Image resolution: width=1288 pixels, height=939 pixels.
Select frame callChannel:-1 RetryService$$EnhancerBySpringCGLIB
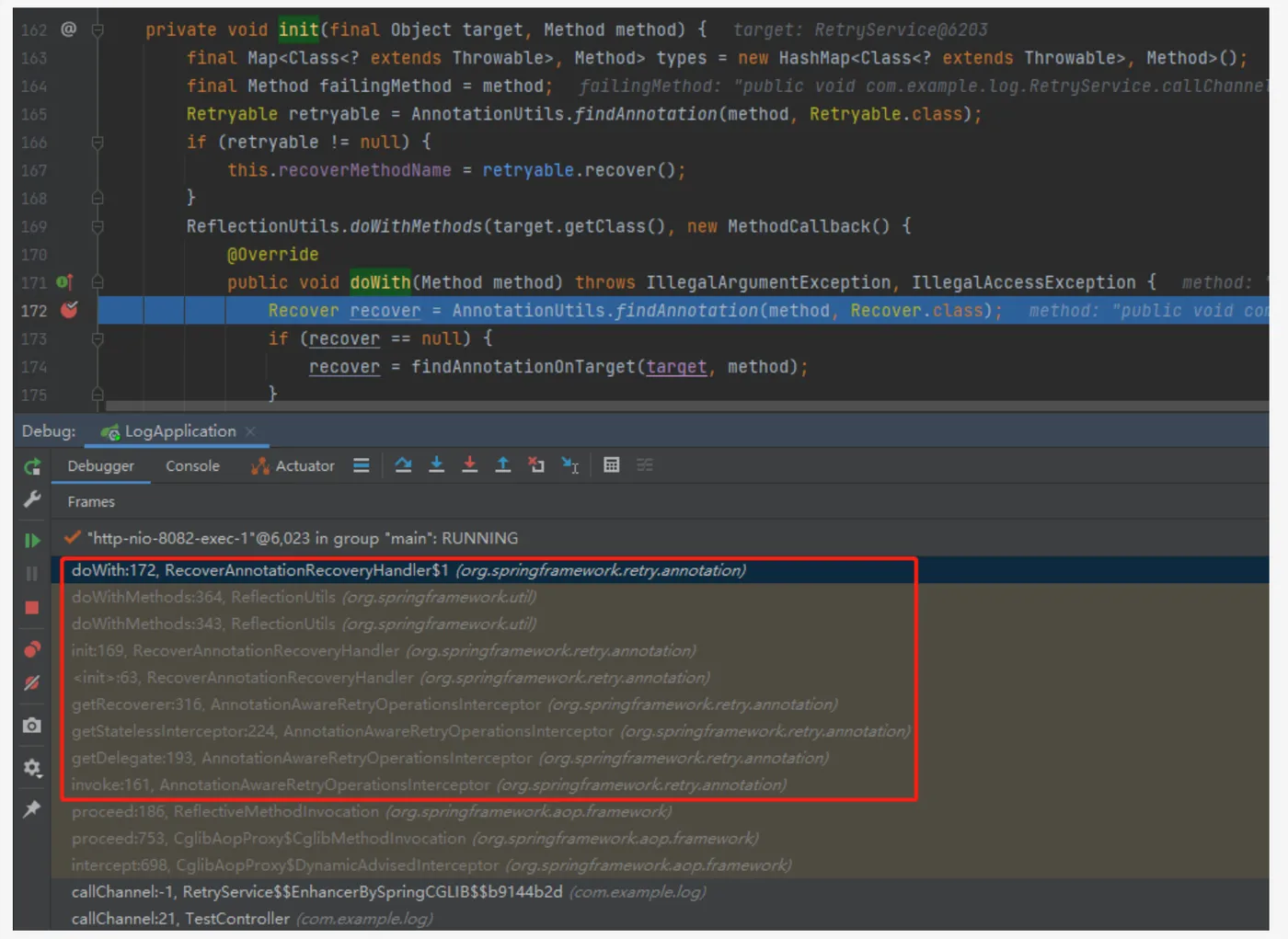click(x=660, y=892)
